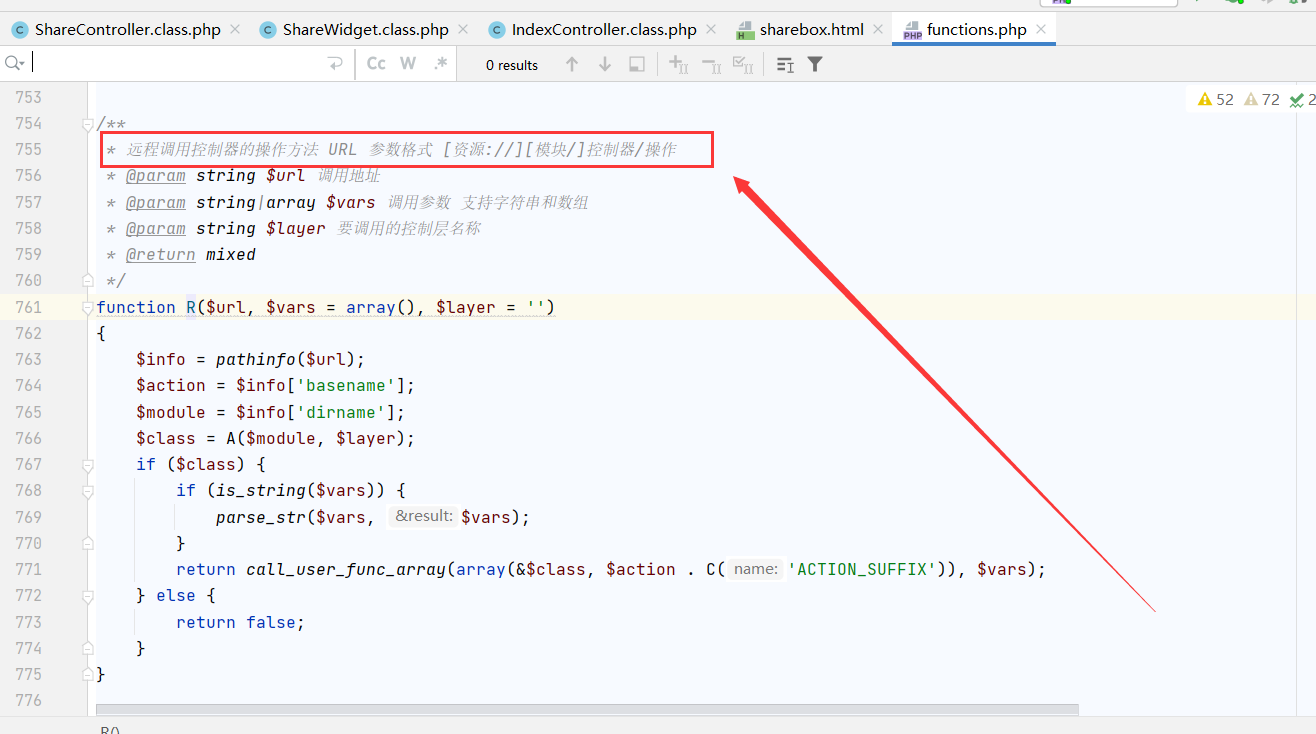This screenshot has width=1316, height=734.
Task: Open the search filter funnel icon
Action: (x=815, y=64)
